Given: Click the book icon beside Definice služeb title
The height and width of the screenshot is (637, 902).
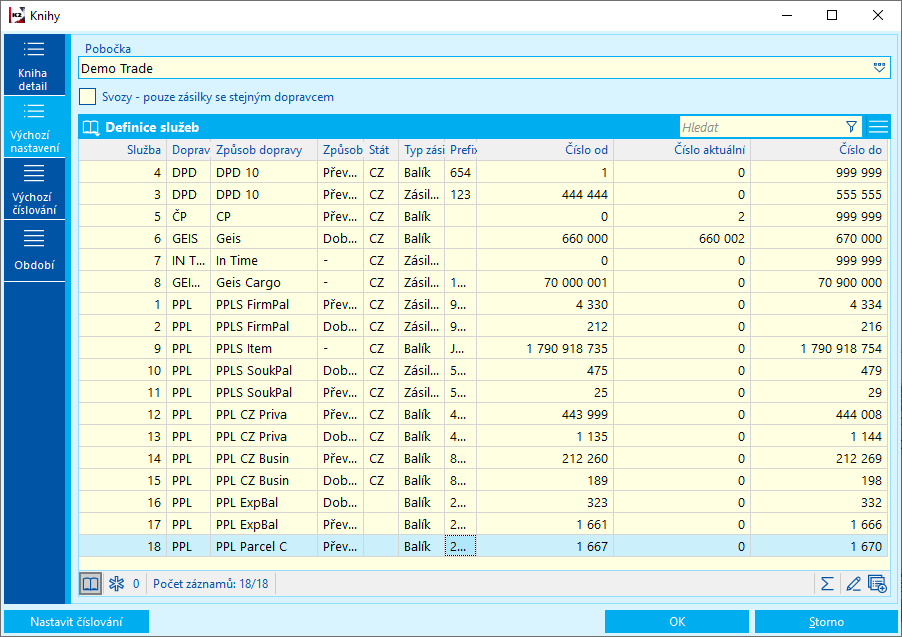Looking at the screenshot, I should click(x=91, y=127).
